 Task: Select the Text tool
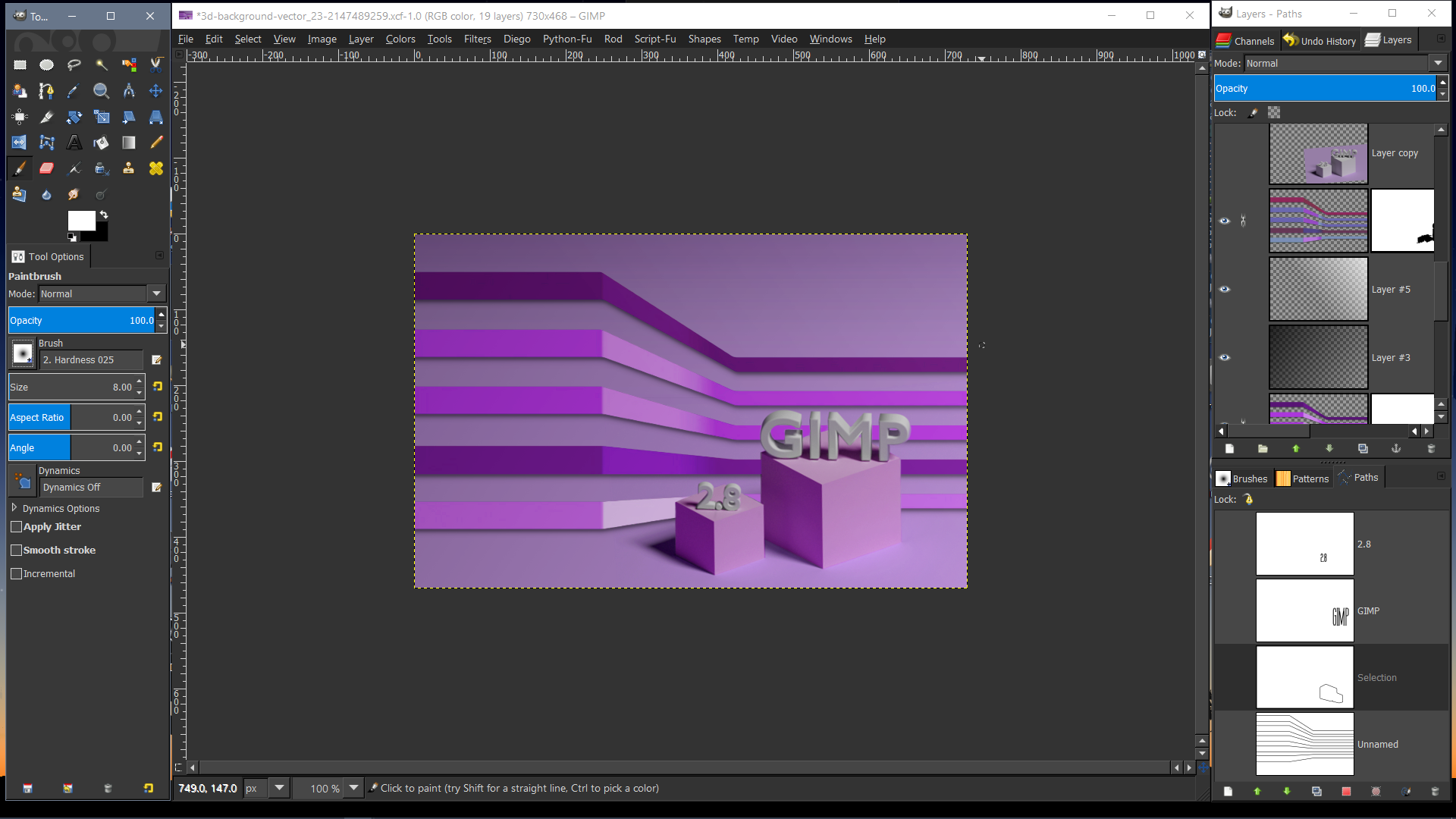[74, 143]
